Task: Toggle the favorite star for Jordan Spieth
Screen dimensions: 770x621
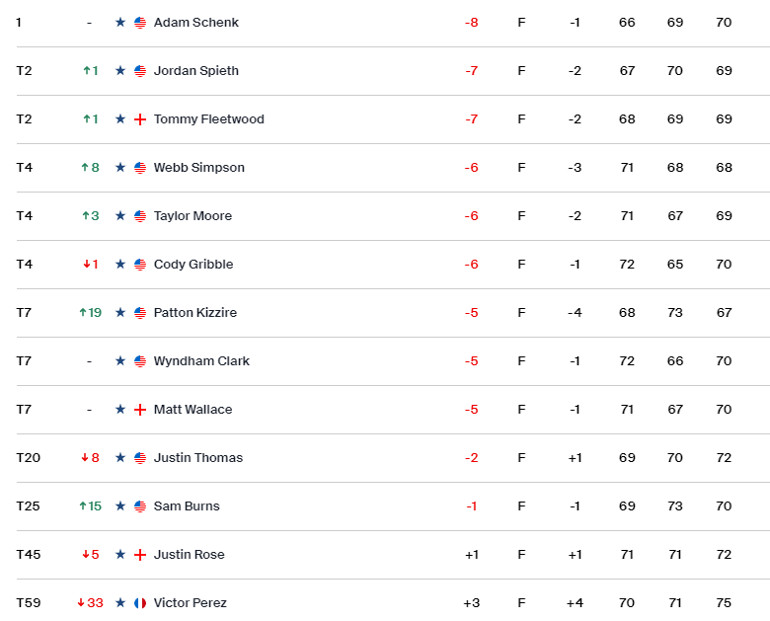Action: [x=120, y=71]
